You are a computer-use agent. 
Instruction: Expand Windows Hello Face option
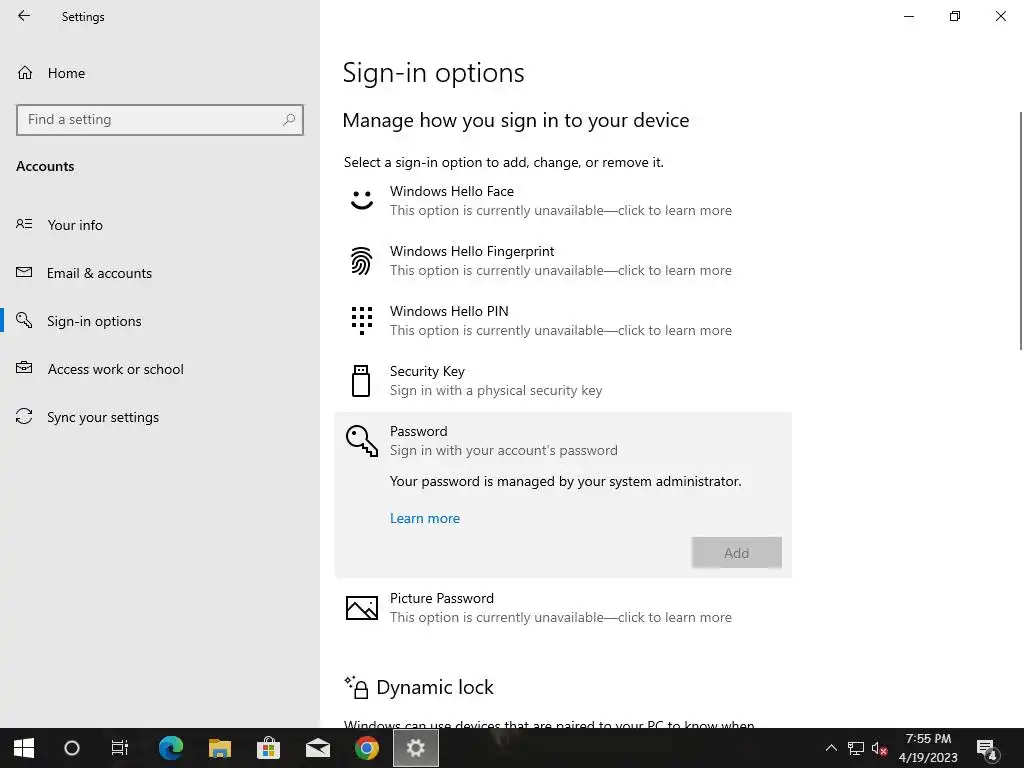click(563, 200)
